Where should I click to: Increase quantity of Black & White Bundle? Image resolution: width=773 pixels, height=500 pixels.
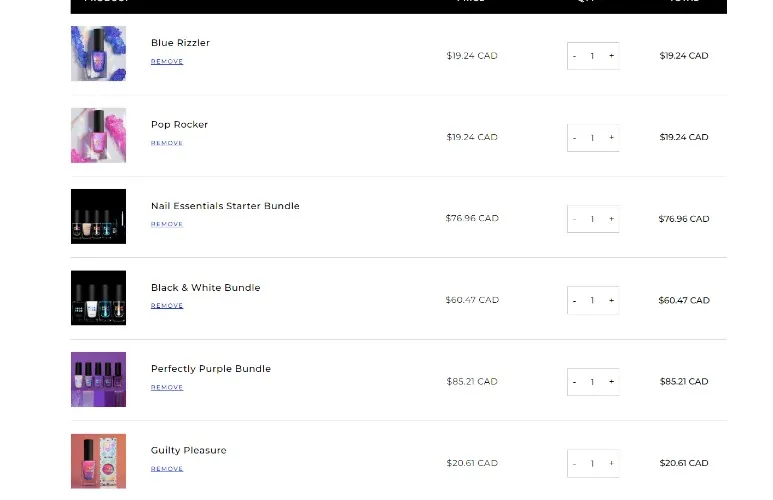611,300
